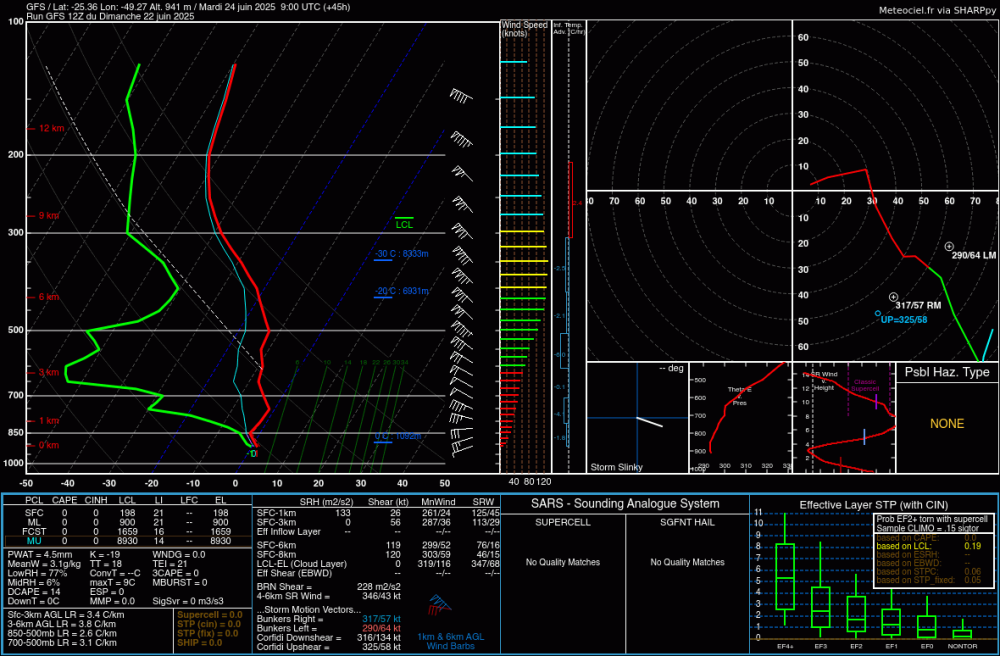Click the Psbl Haz. Type header
Image resolution: width=1000 pixels, height=656 pixels.
[x=946, y=372]
